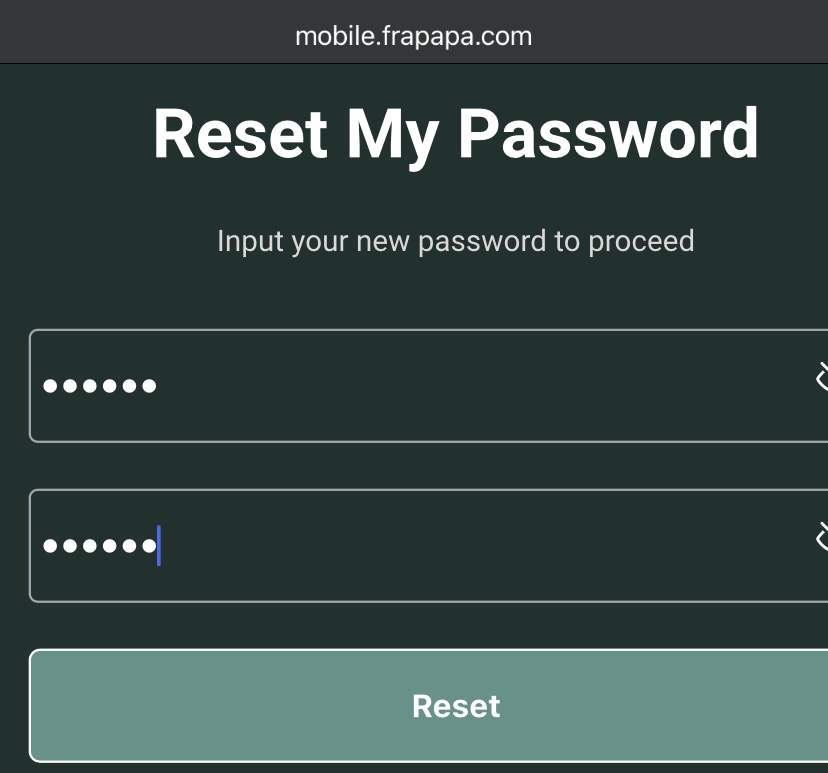Click the masked dots in second password field
The image size is (828, 773).
[x=99, y=545]
